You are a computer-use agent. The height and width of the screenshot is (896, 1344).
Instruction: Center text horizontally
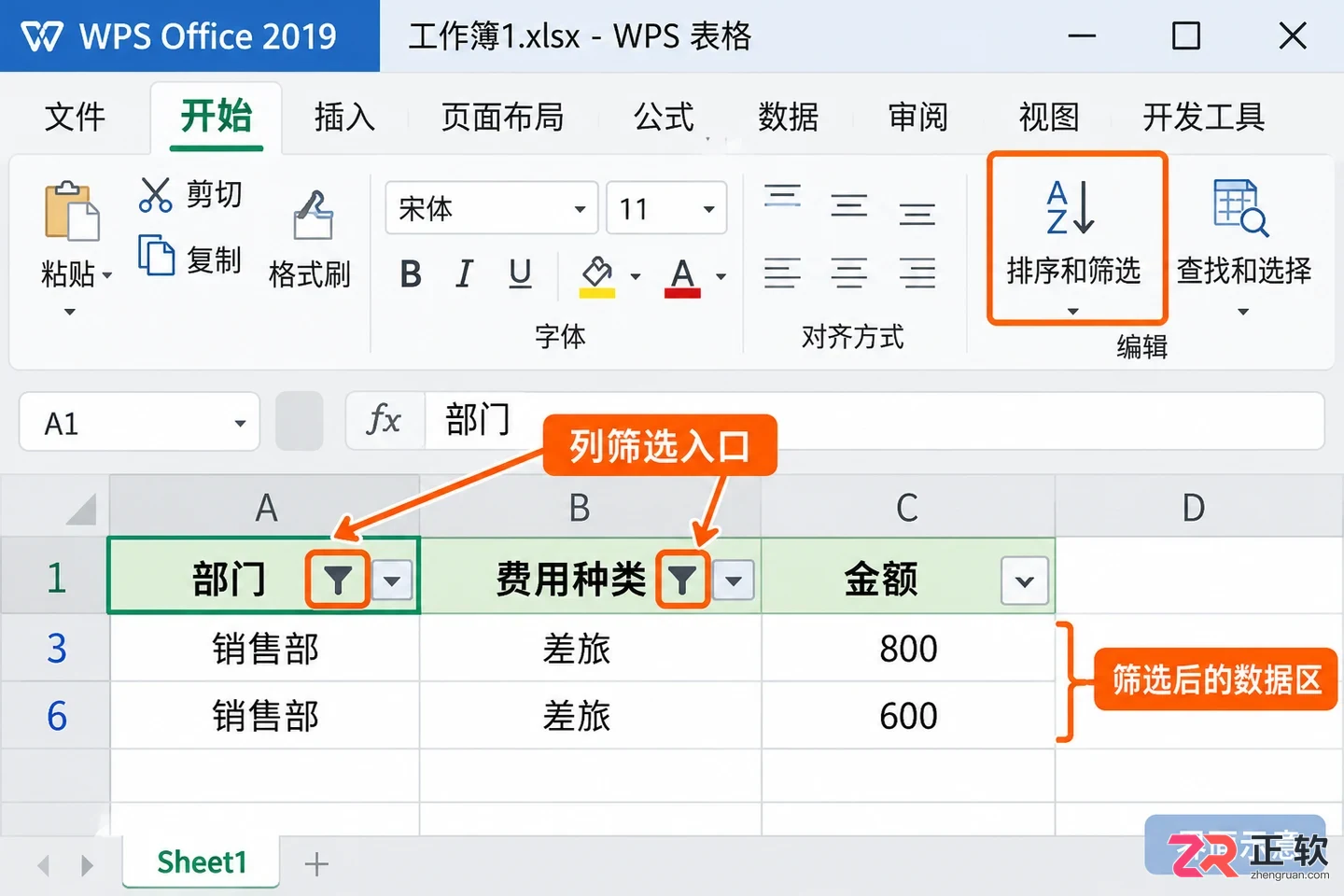[x=849, y=273]
